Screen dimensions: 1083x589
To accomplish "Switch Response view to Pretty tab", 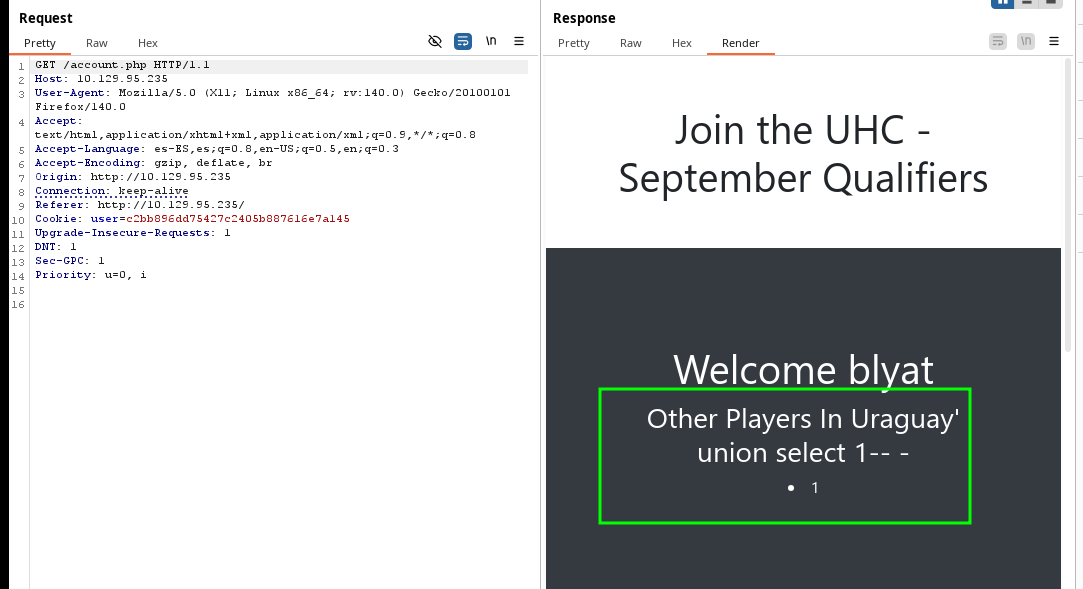I will point(574,43).
